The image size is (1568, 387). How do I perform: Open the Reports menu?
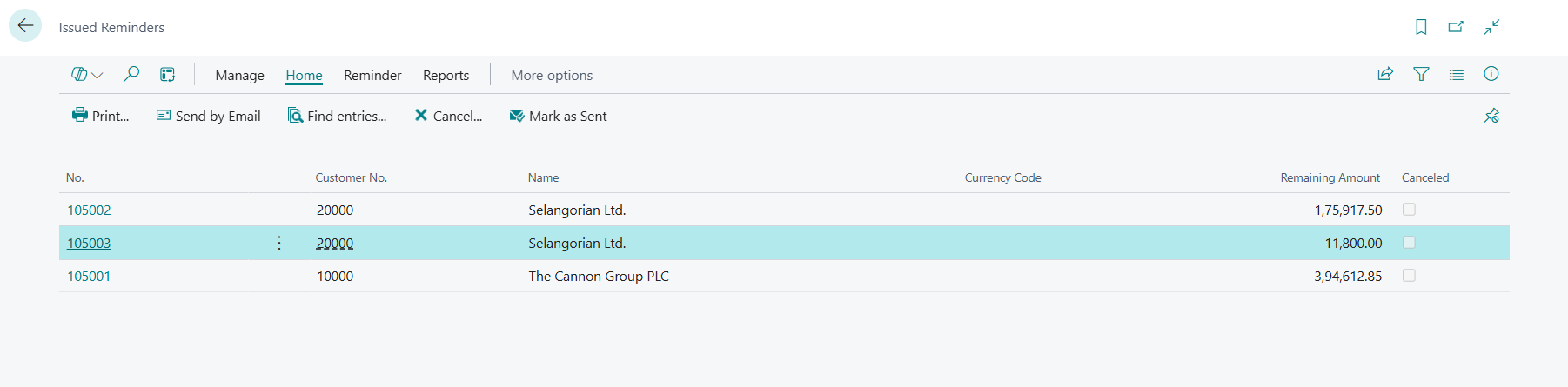tap(446, 76)
